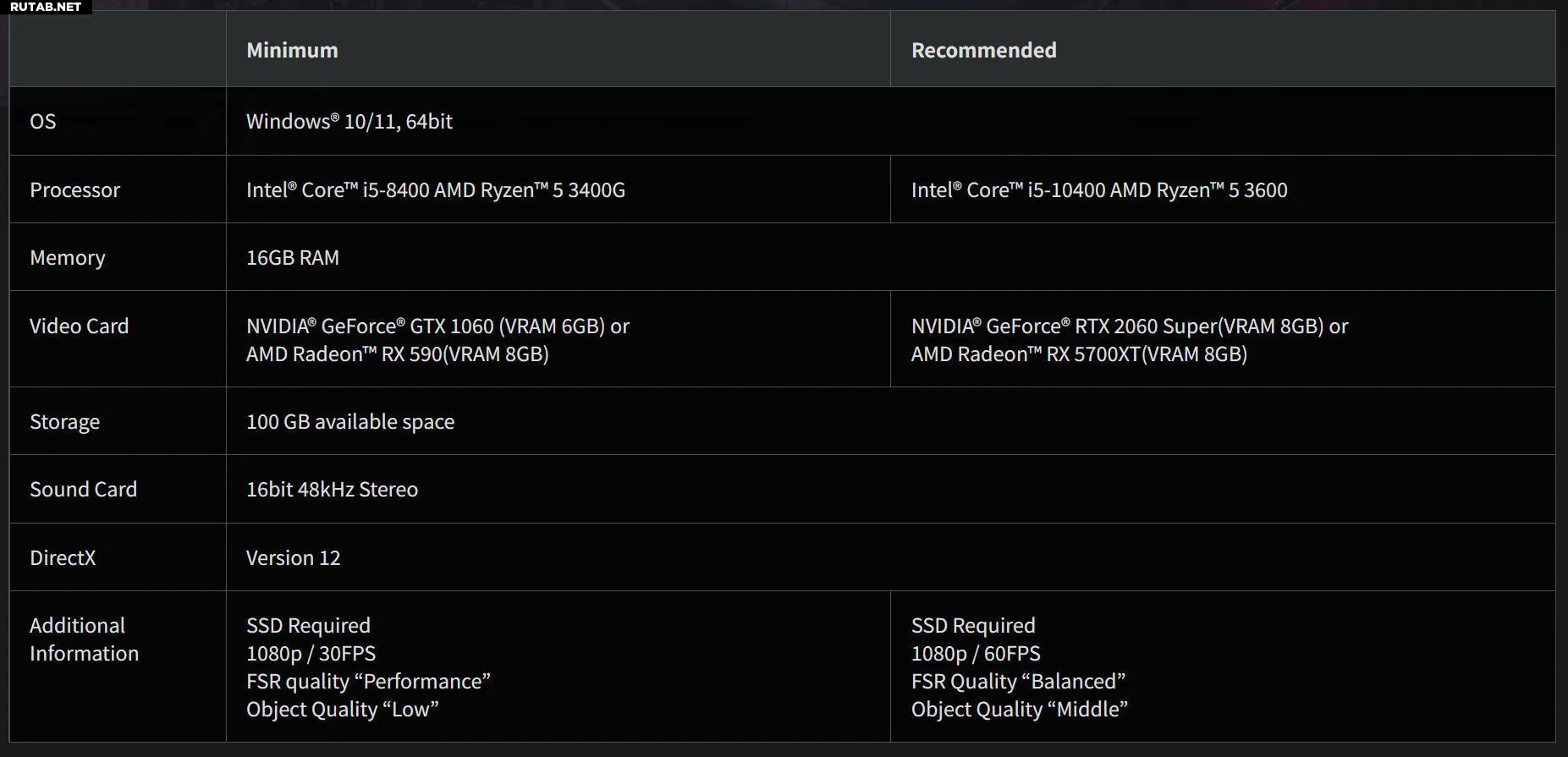Click the FSR Quality "Balanced" text
The width and height of the screenshot is (1568, 757).
(x=1017, y=682)
